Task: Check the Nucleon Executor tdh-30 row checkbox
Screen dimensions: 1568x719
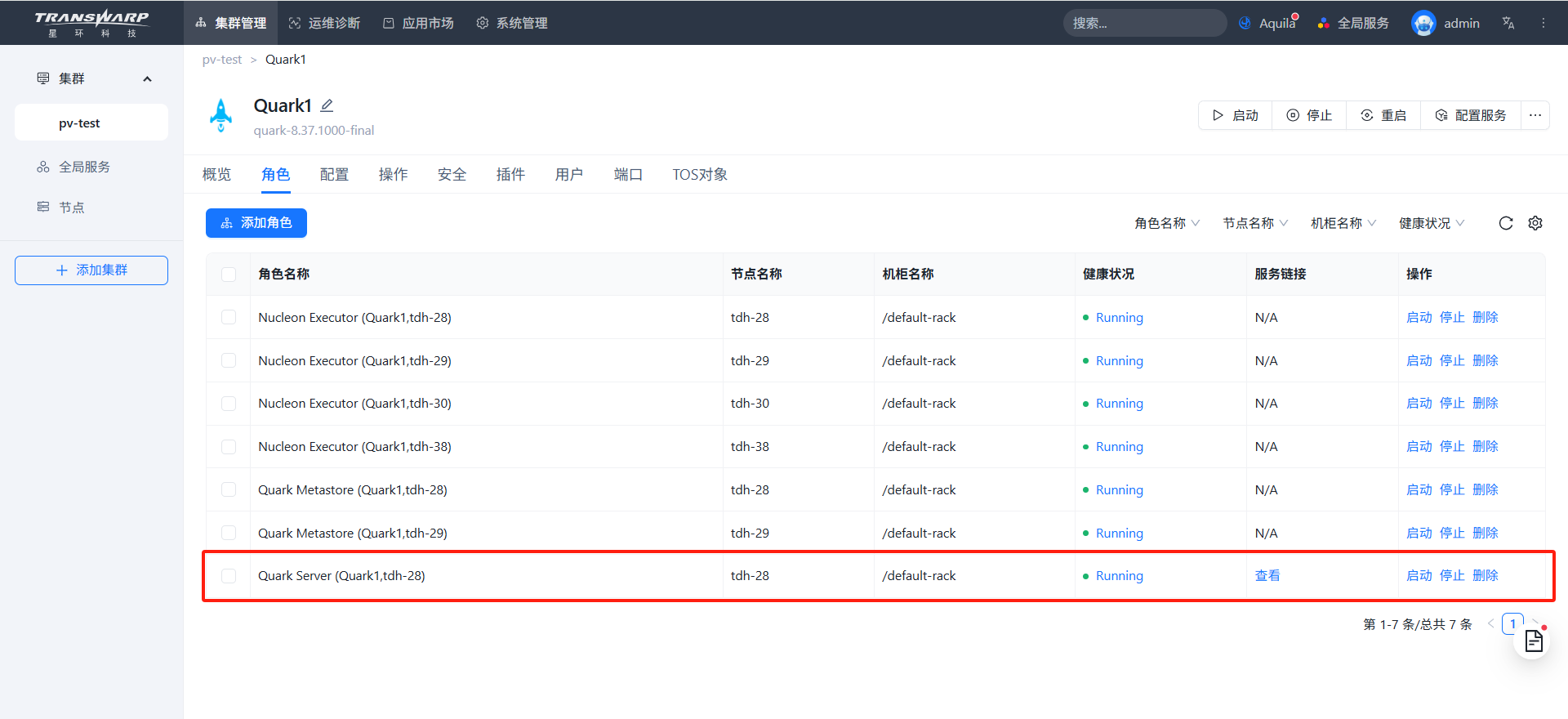Action: click(x=229, y=404)
